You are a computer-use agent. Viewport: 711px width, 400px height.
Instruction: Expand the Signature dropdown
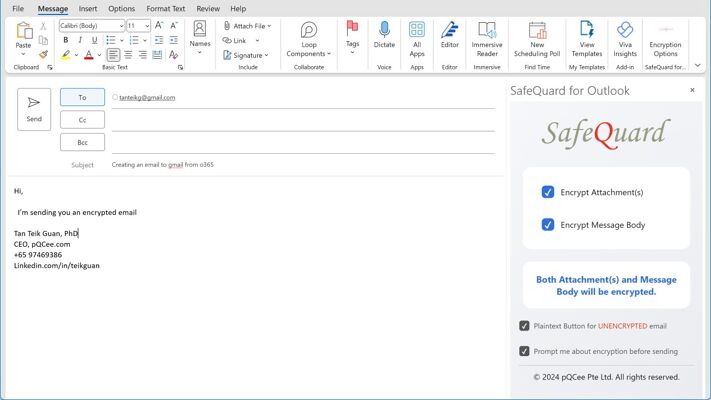pyautogui.click(x=267, y=55)
